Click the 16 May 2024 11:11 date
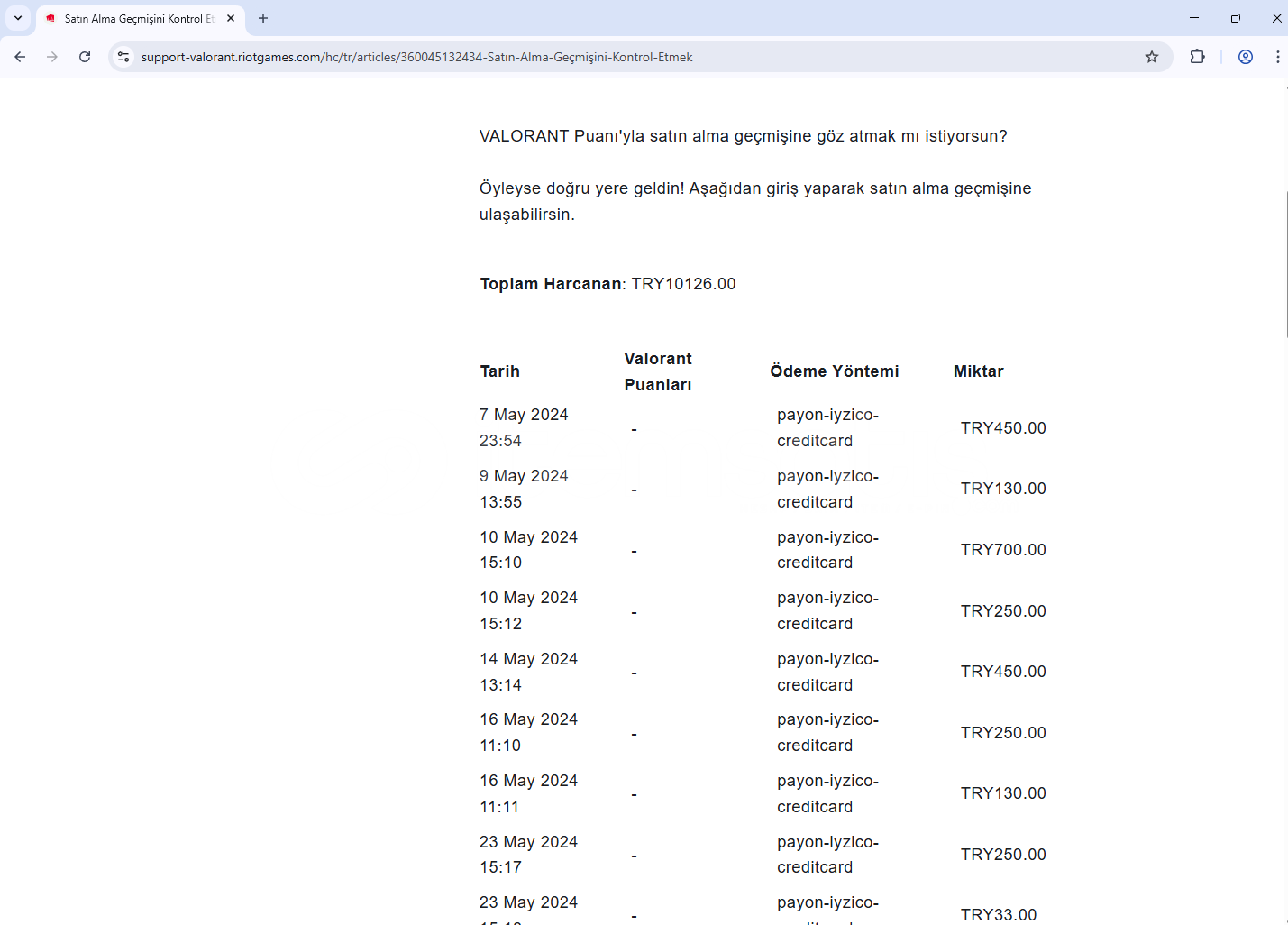This screenshot has height=925, width=1288. click(528, 793)
